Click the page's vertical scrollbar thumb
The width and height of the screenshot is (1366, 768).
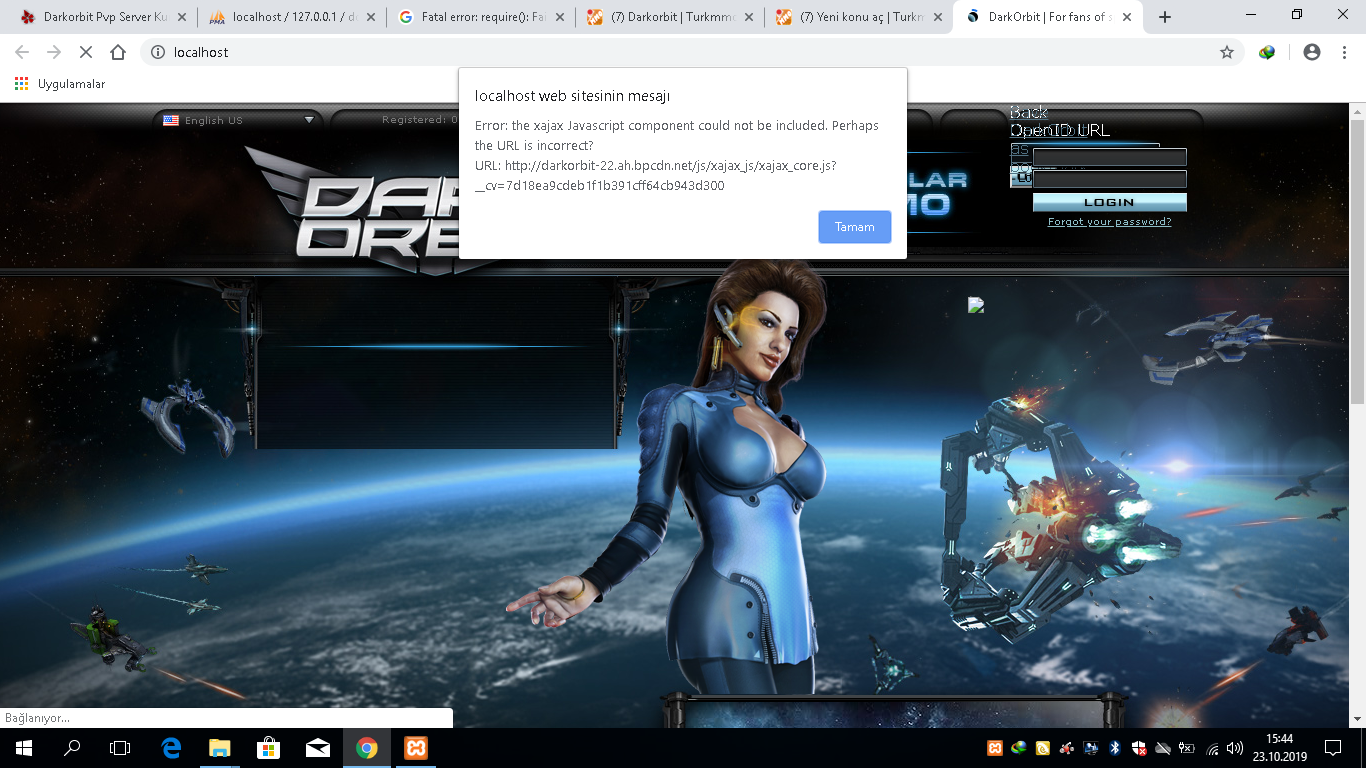click(1358, 260)
